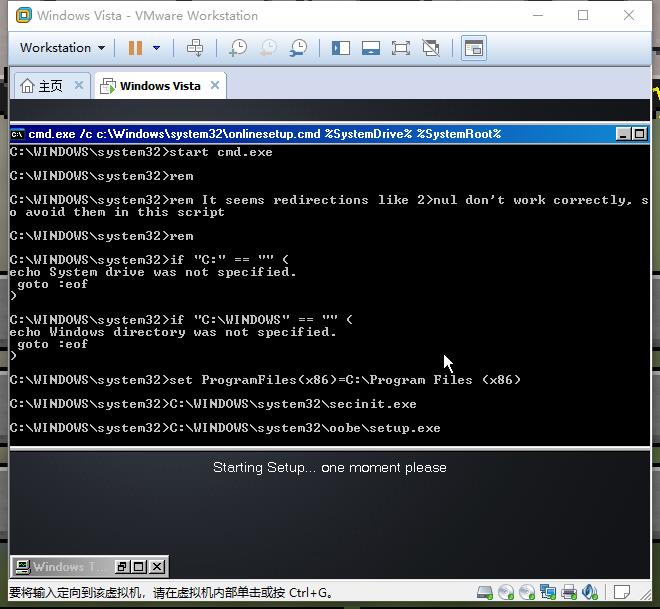Click the line 'C:\WINDOWS\system32>start cmd.exe'
Image resolution: width=660 pixels, height=609 pixels.
click(141, 152)
